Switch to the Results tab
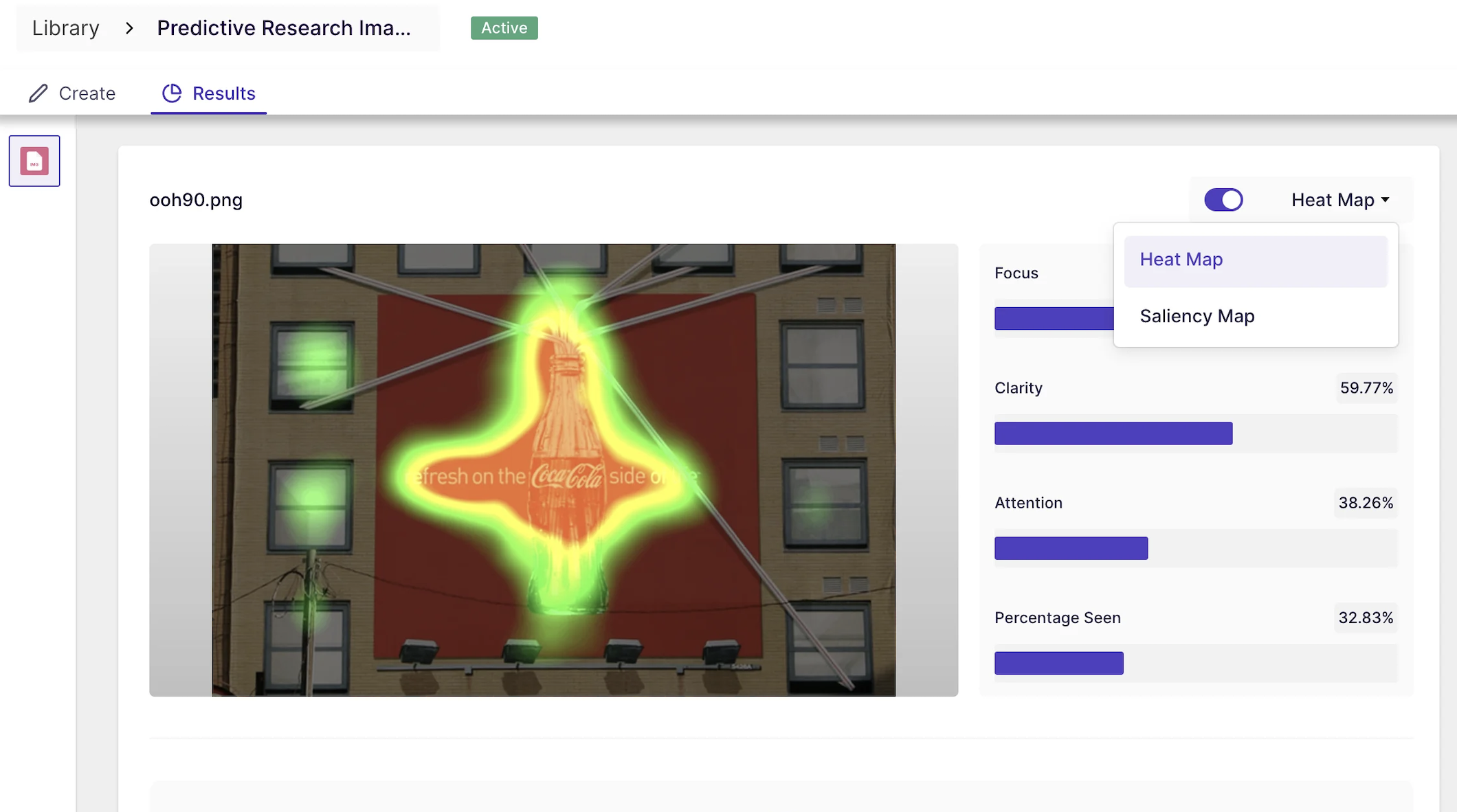 [209, 93]
